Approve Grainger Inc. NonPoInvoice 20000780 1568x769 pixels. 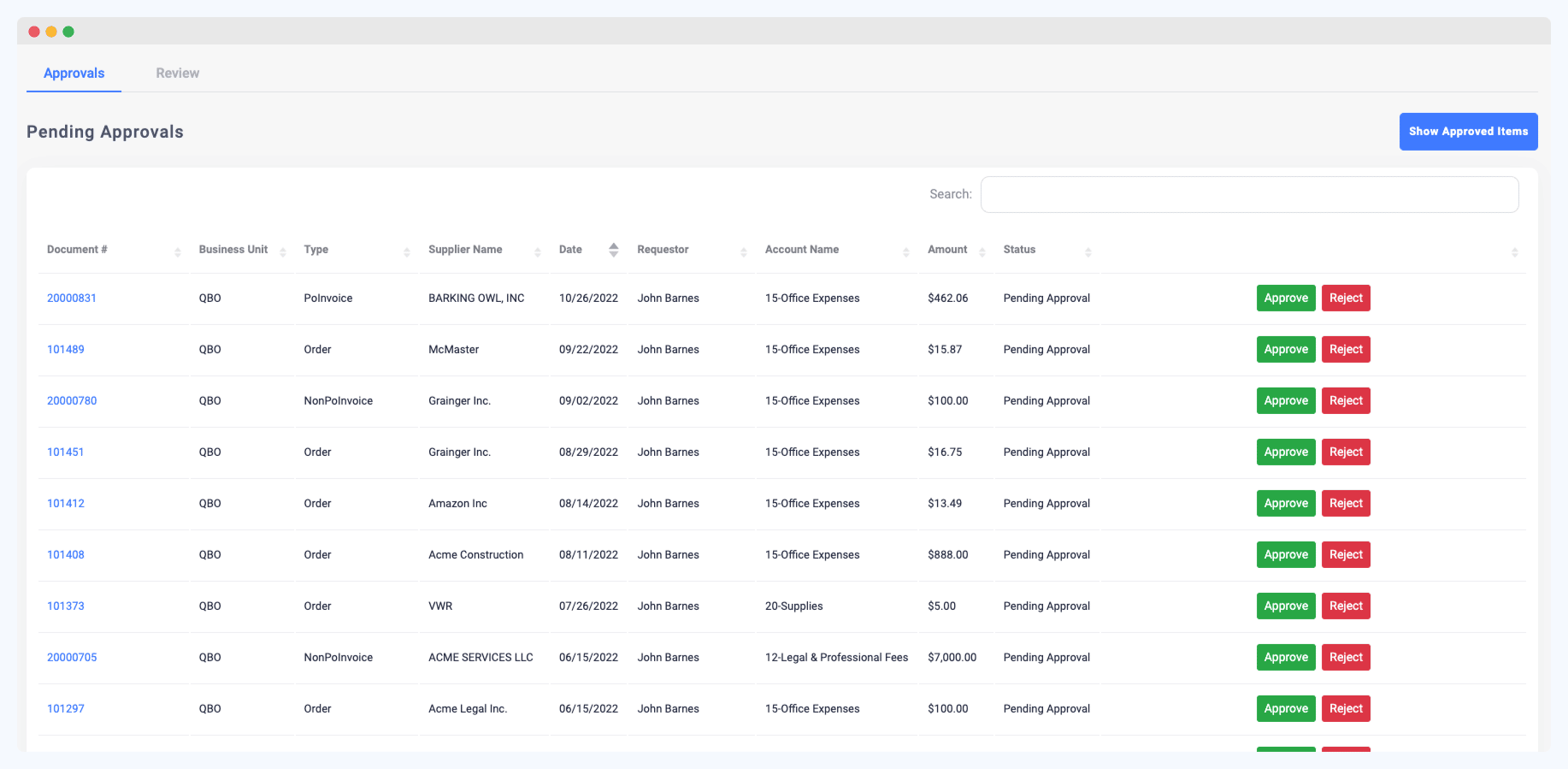click(x=1286, y=401)
